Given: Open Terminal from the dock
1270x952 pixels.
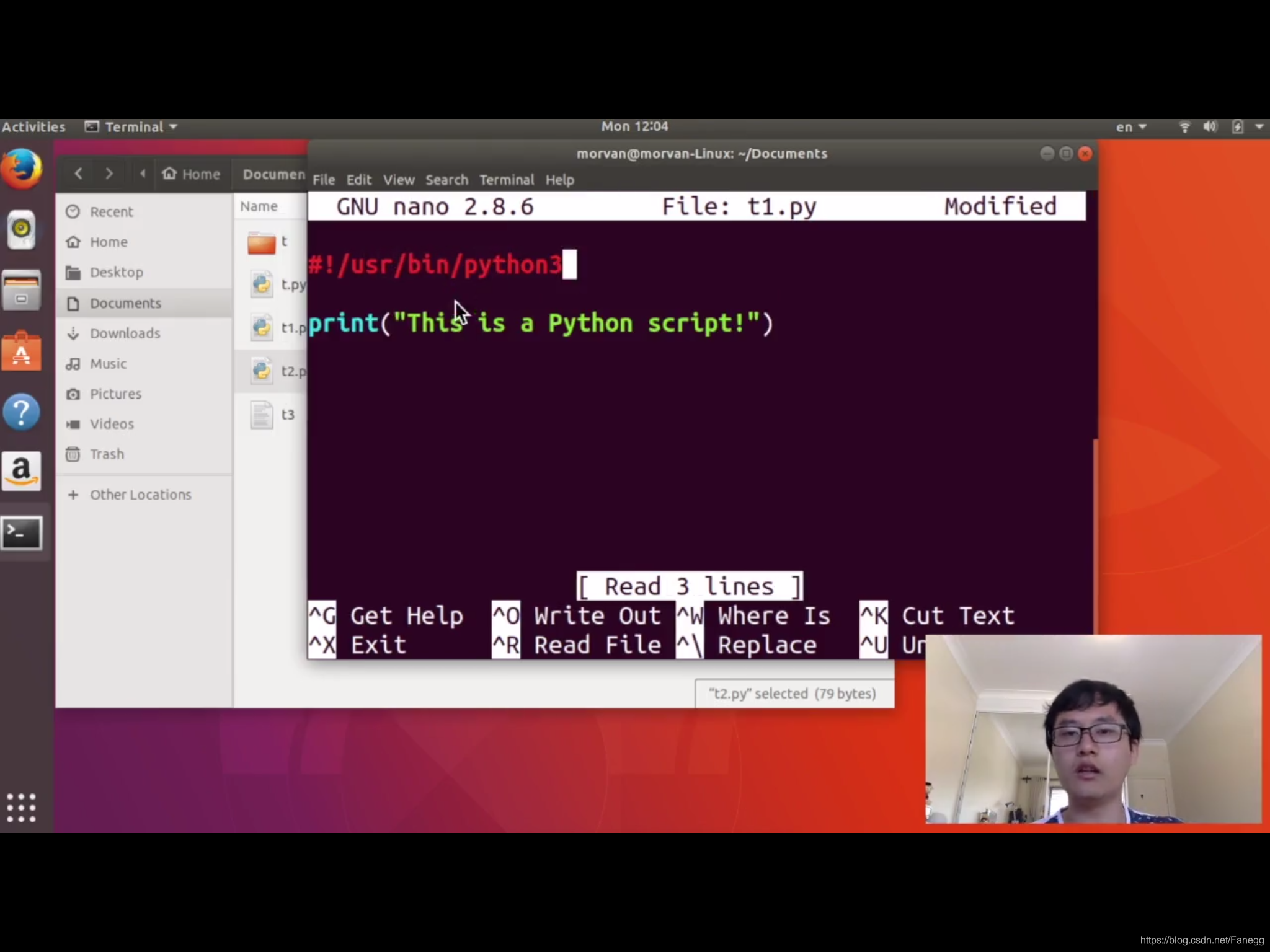Looking at the screenshot, I should pyautogui.click(x=22, y=532).
